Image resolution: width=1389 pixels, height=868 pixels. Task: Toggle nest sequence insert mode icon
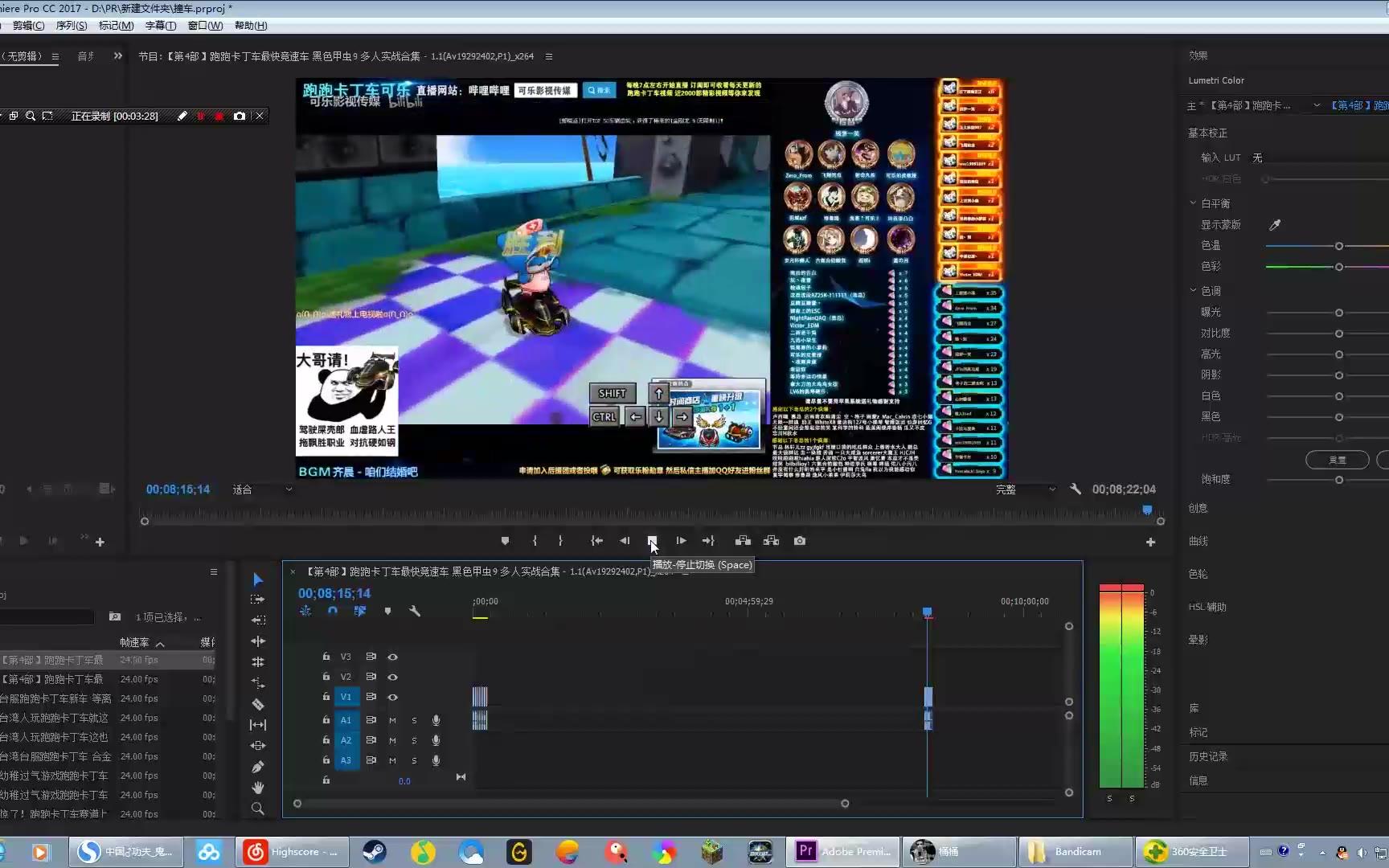305,611
